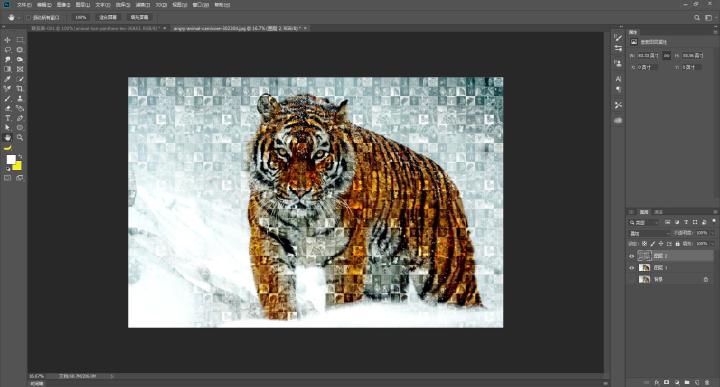Create a new layer icon

click(x=697, y=382)
